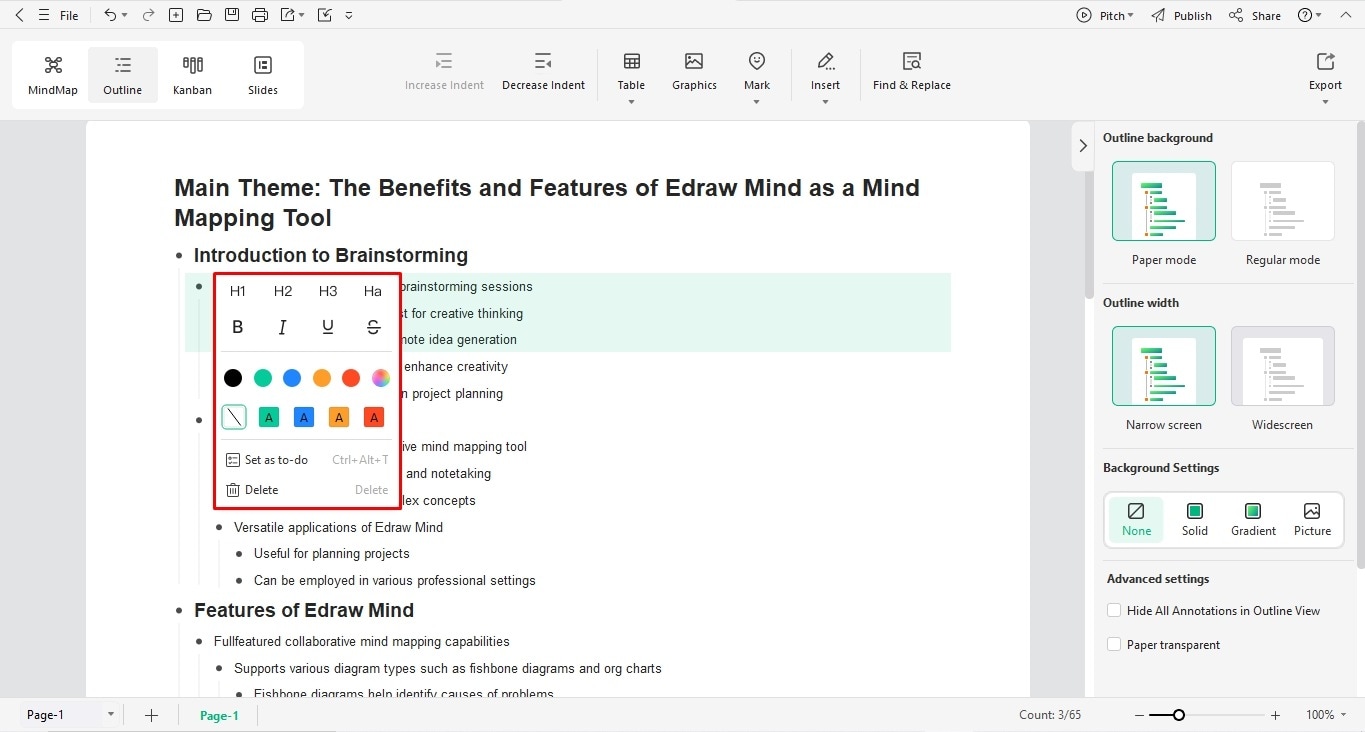Click the Undo icon
The width and height of the screenshot is (1365, 732).
pos(111,15)
